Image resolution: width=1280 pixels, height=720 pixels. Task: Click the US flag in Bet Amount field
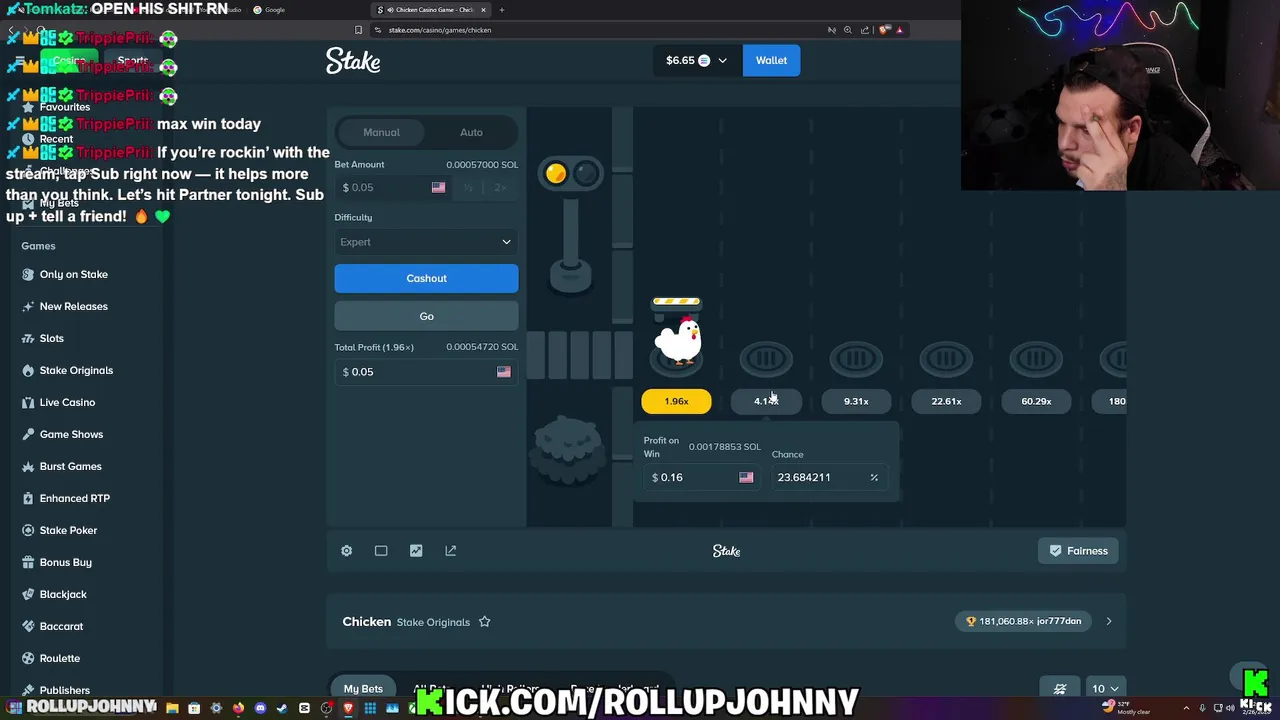click(438, 188)
